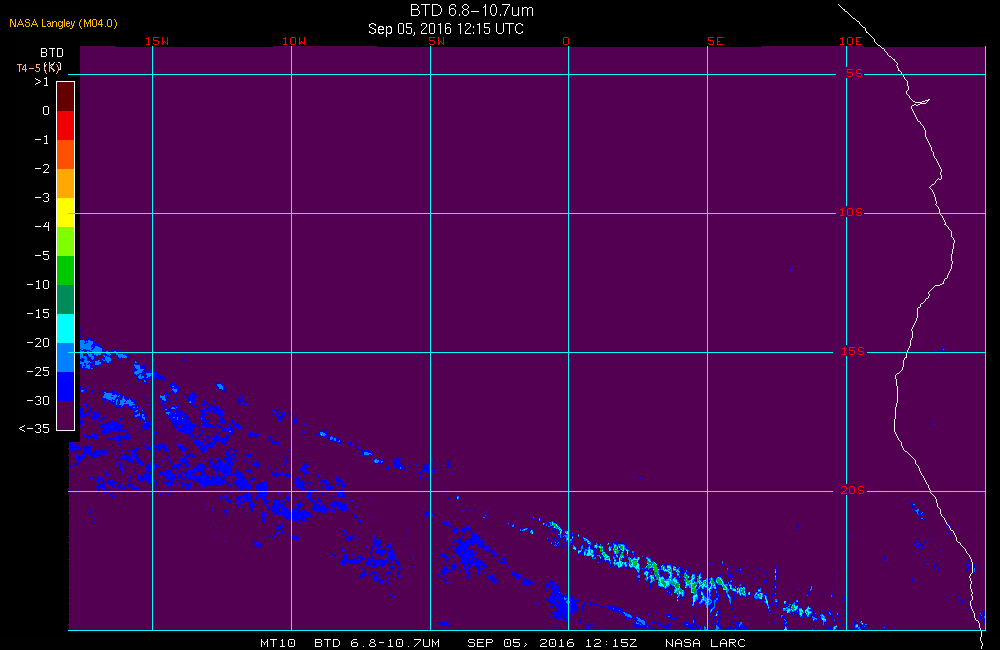
Task: Click the '0' longitude label
Action: point(566,41)
